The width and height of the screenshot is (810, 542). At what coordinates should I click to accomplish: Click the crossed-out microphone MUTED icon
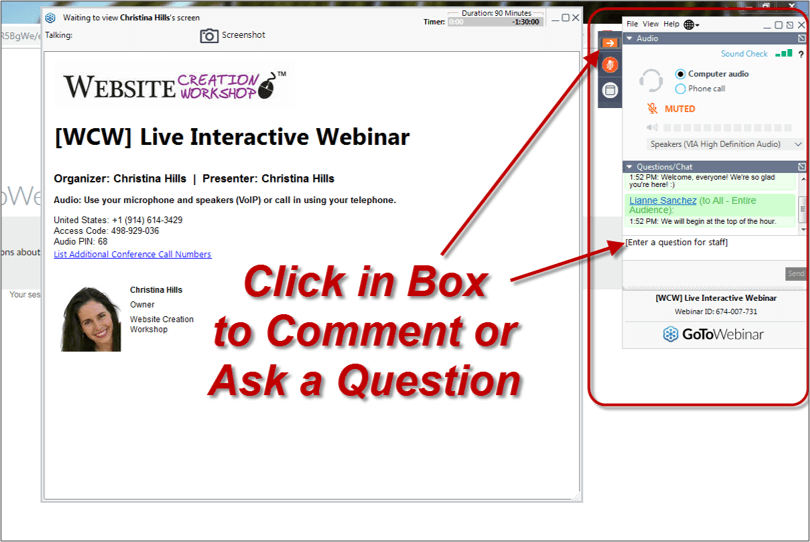652,109
